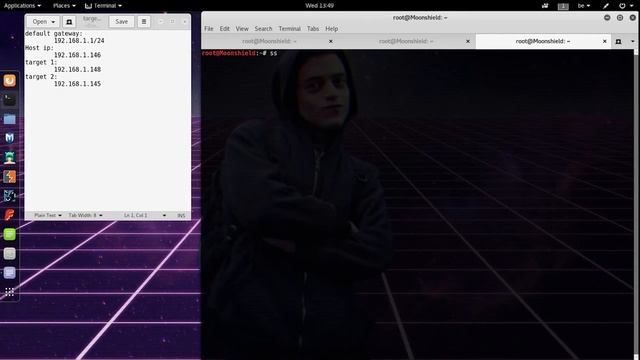Open the pen tray icon in top bar

[606, 6]
